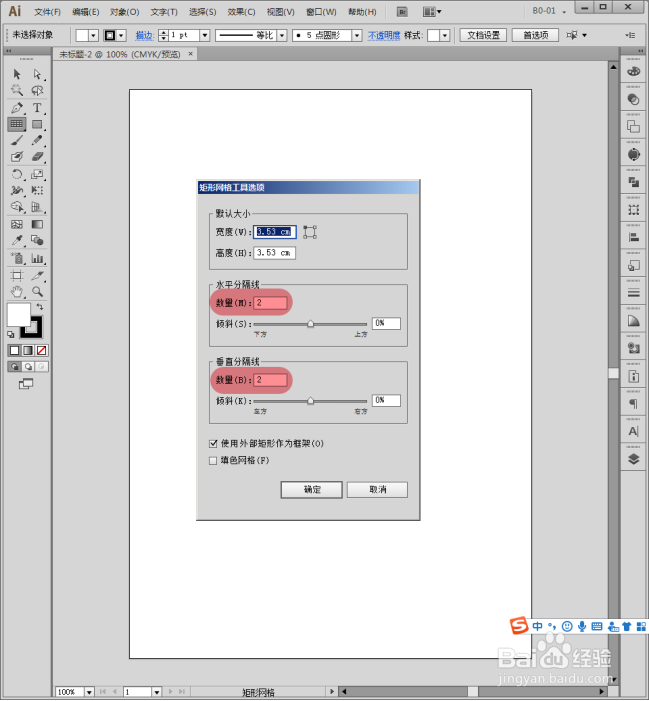Image resolution: width=649 pixels, height=701 pixels.
Task: Select the Direct Selection tool (white arrow)
Action: pos(37,74)
